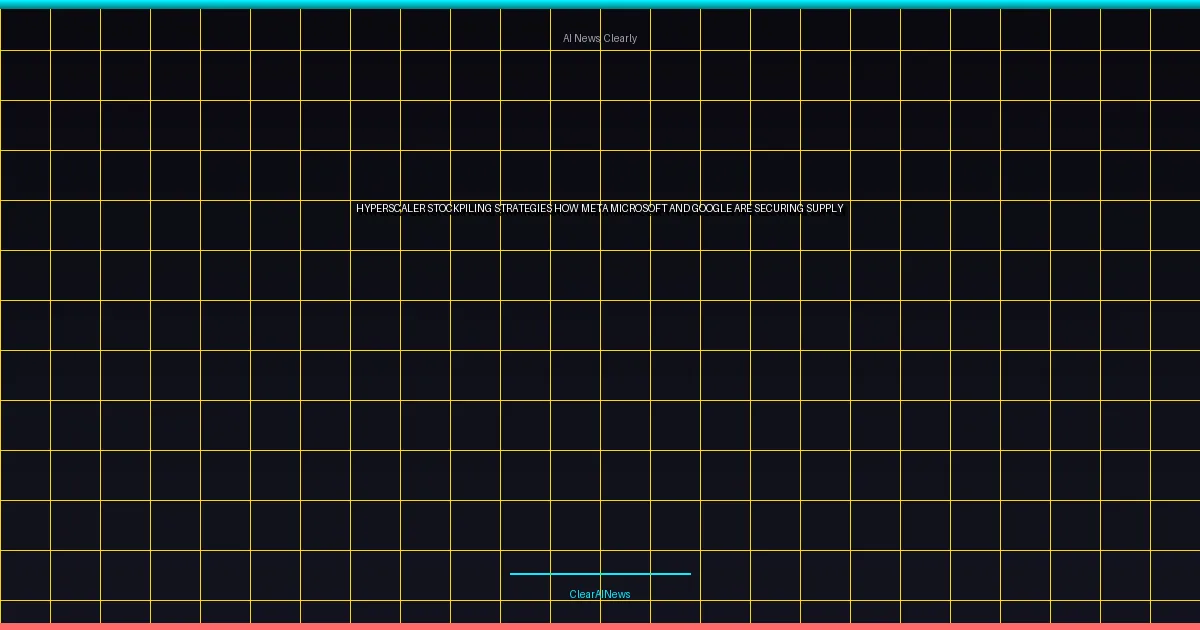Click the 'AI News Clearly' header text

click(600, 38)
